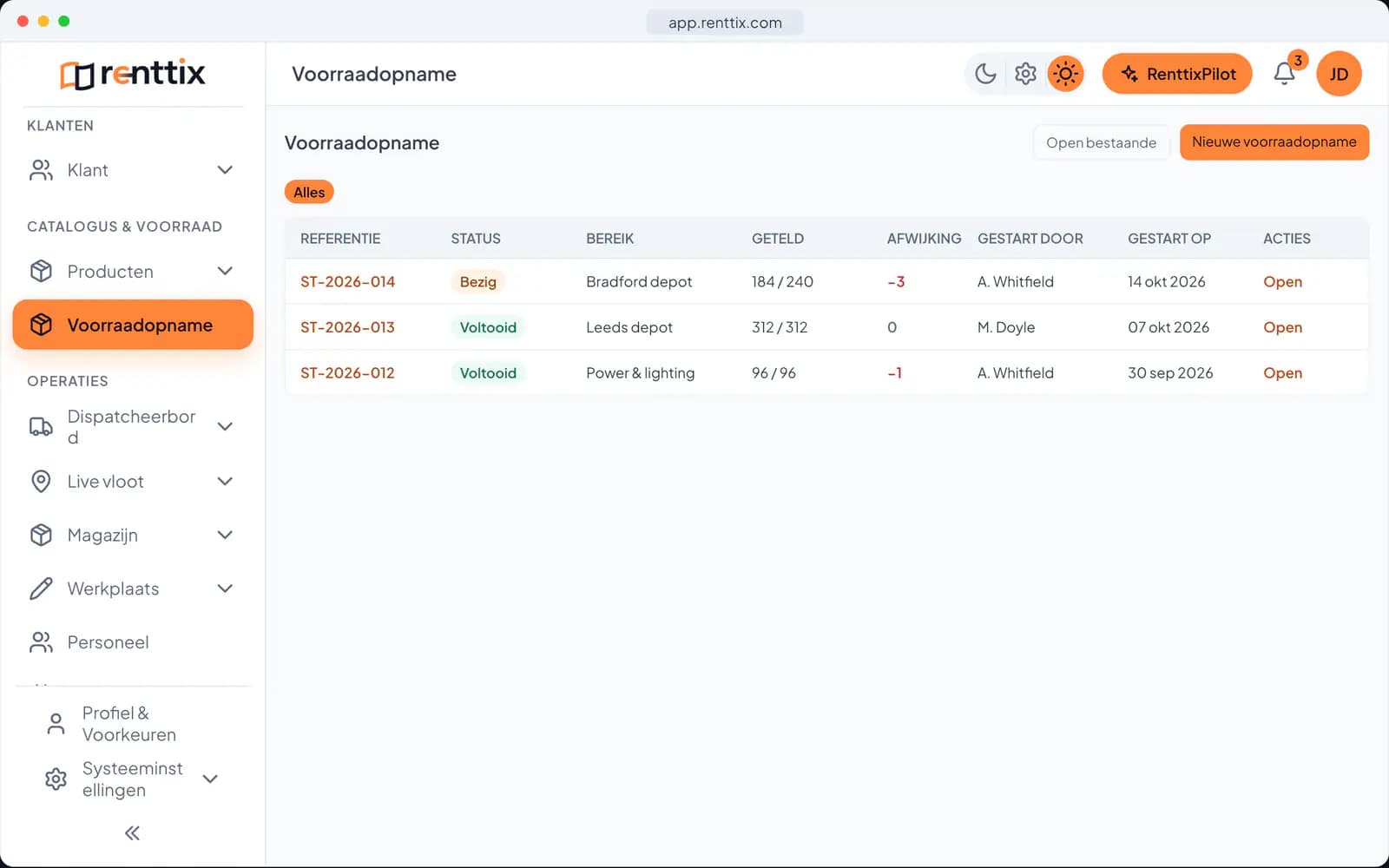The image size is (1389, 868).
Task: Click reference ST-2026-014
Action: [347, 282]
